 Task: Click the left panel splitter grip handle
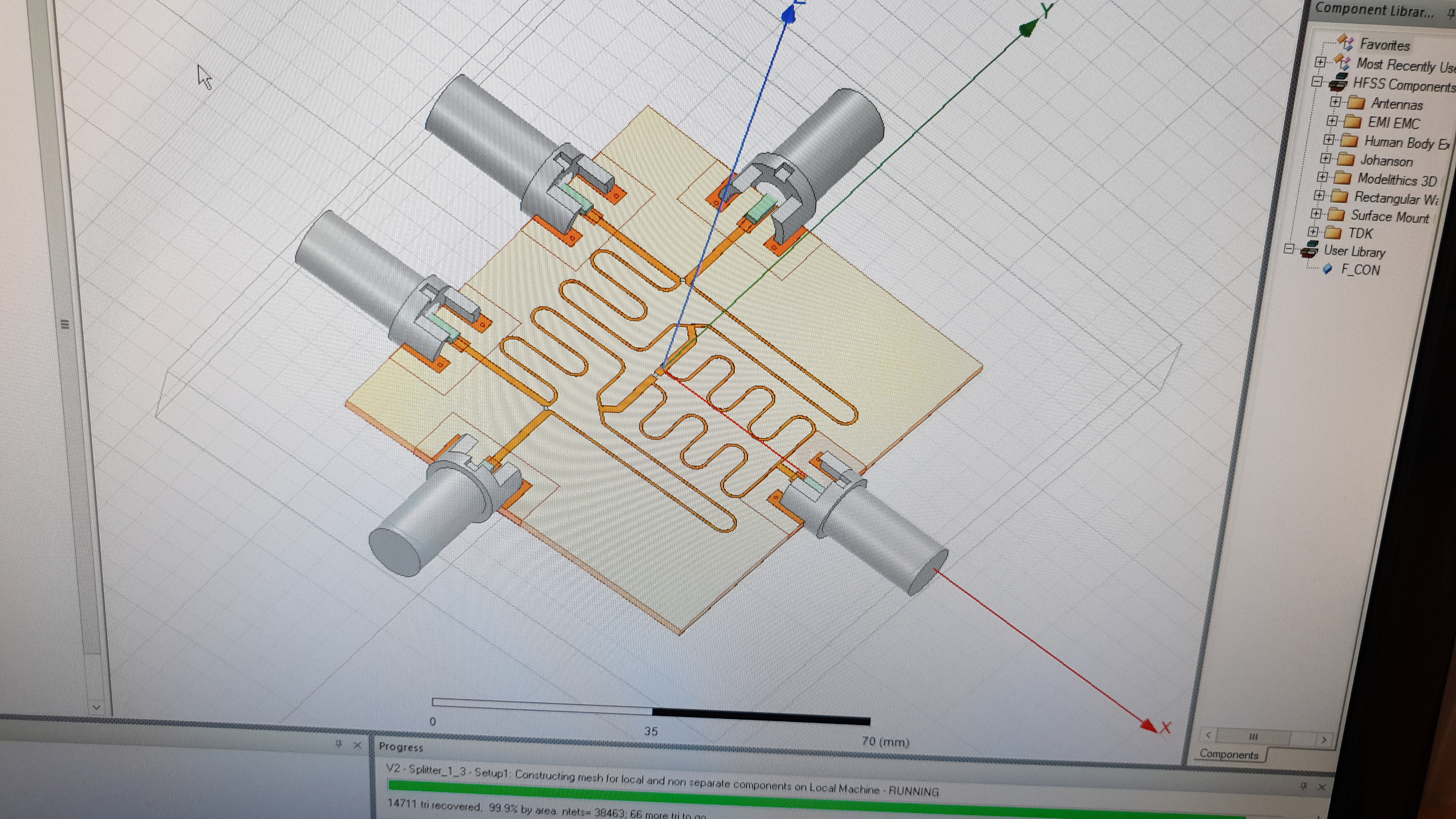[x=64, y=324]
